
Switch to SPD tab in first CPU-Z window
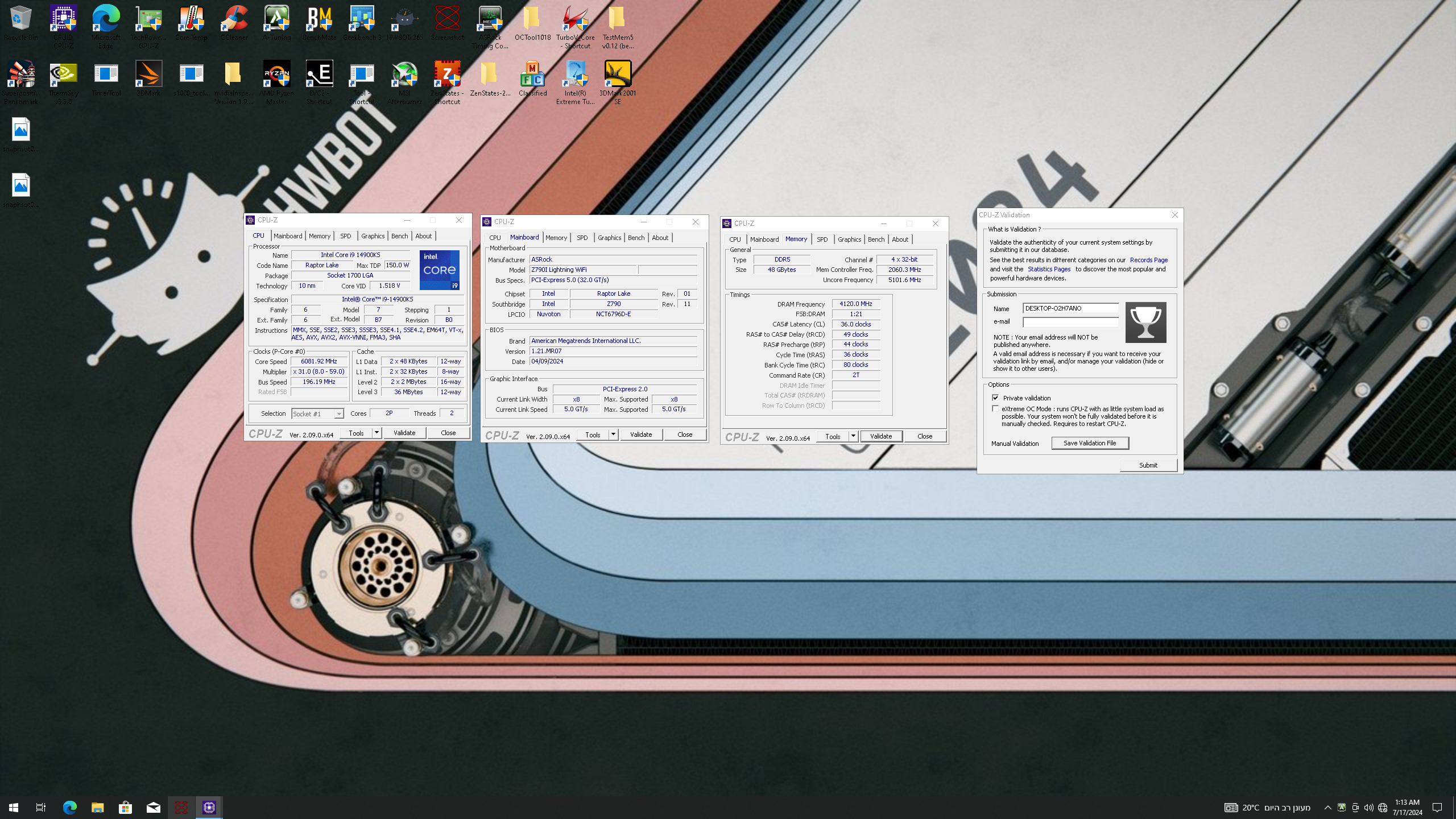[x=345, y=236]
